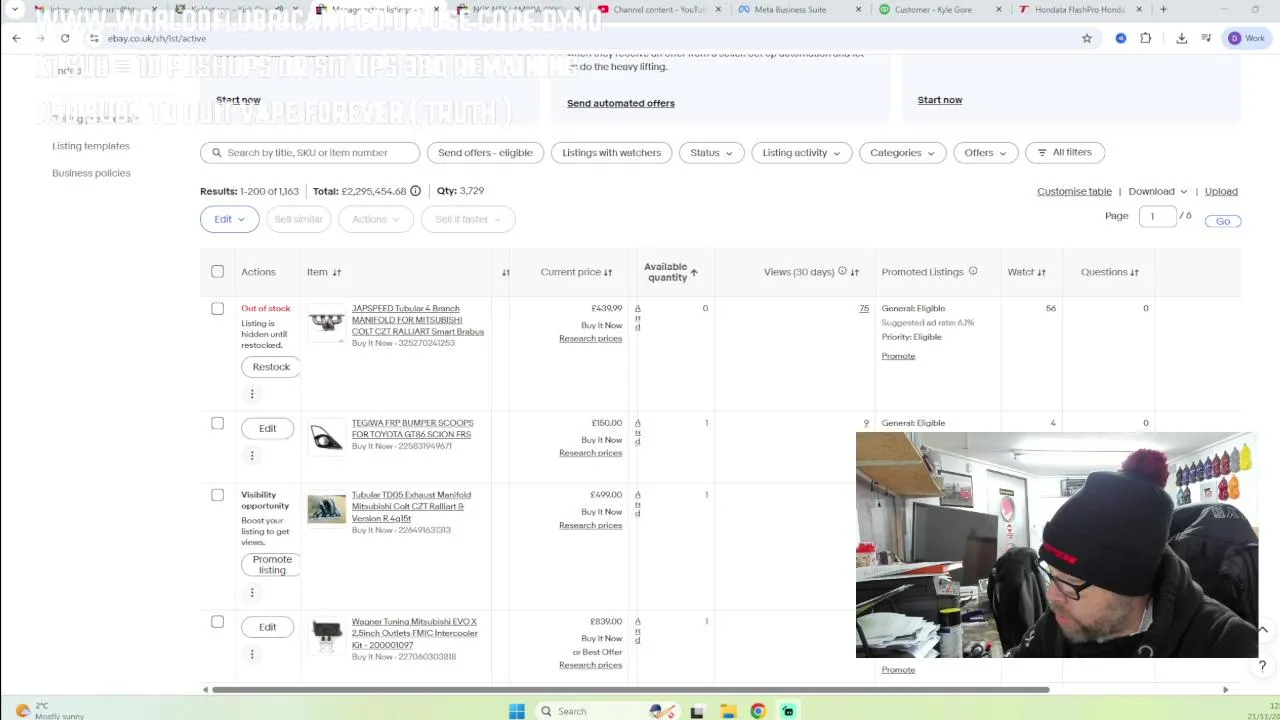Toggle the select-all listings checkbox

[x=217, y=272]
